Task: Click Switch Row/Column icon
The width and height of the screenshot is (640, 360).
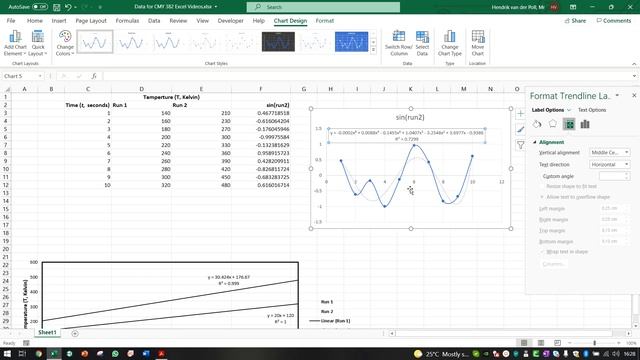Action: tap(399, 43)
